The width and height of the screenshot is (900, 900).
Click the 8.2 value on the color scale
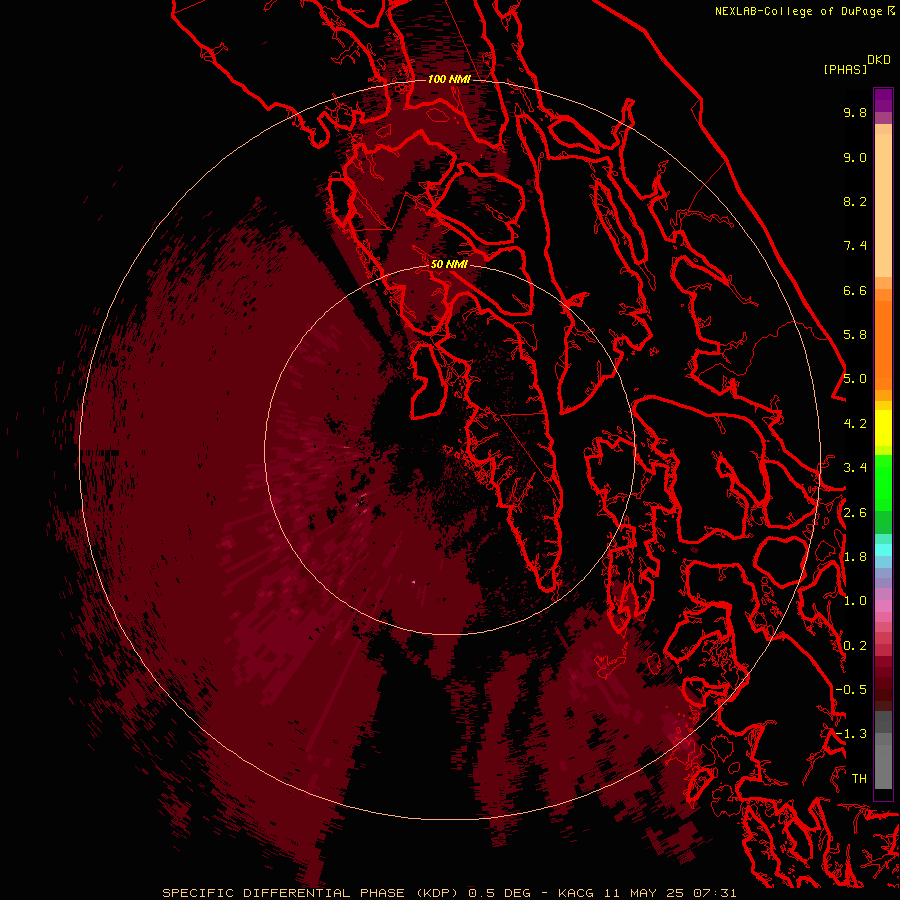pos(855,201)
